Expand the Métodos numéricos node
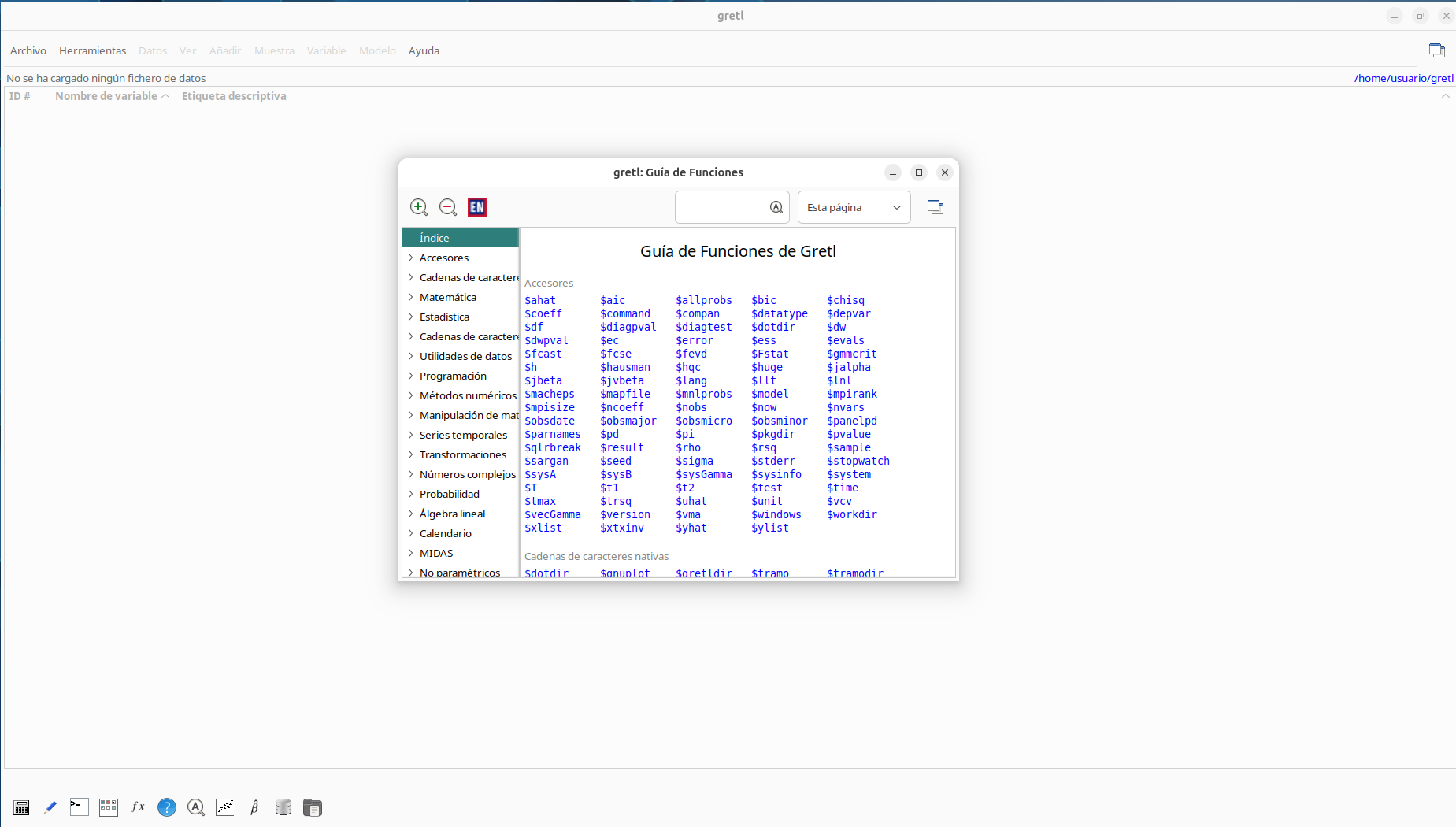The image size is (1456, 827). click(410, 395)
